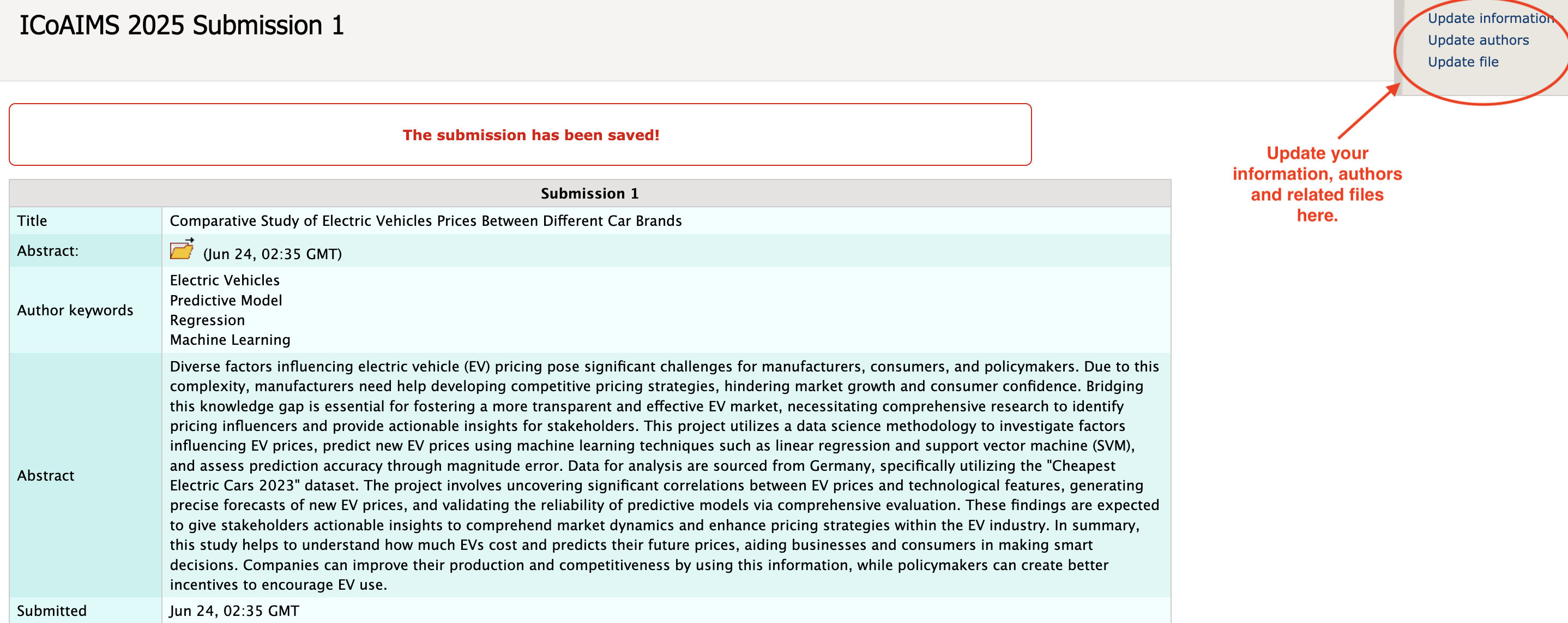
Task: Click the Author keywords row label
Action: (75, 310)
